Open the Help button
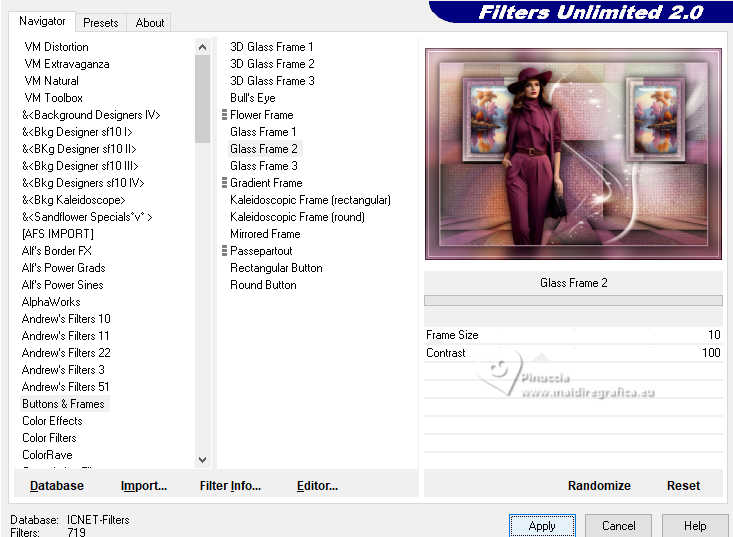 [695, 526]
